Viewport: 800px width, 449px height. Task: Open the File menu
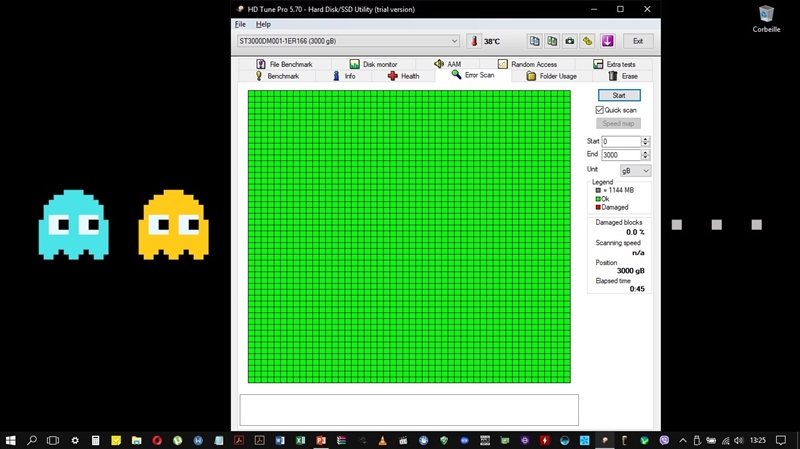pyautogui.click(x=240, y=24)
